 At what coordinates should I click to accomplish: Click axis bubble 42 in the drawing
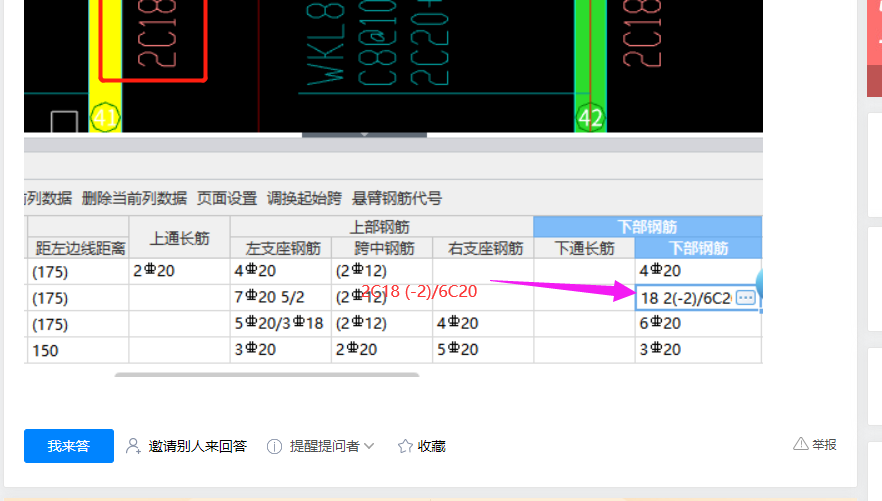590,118
